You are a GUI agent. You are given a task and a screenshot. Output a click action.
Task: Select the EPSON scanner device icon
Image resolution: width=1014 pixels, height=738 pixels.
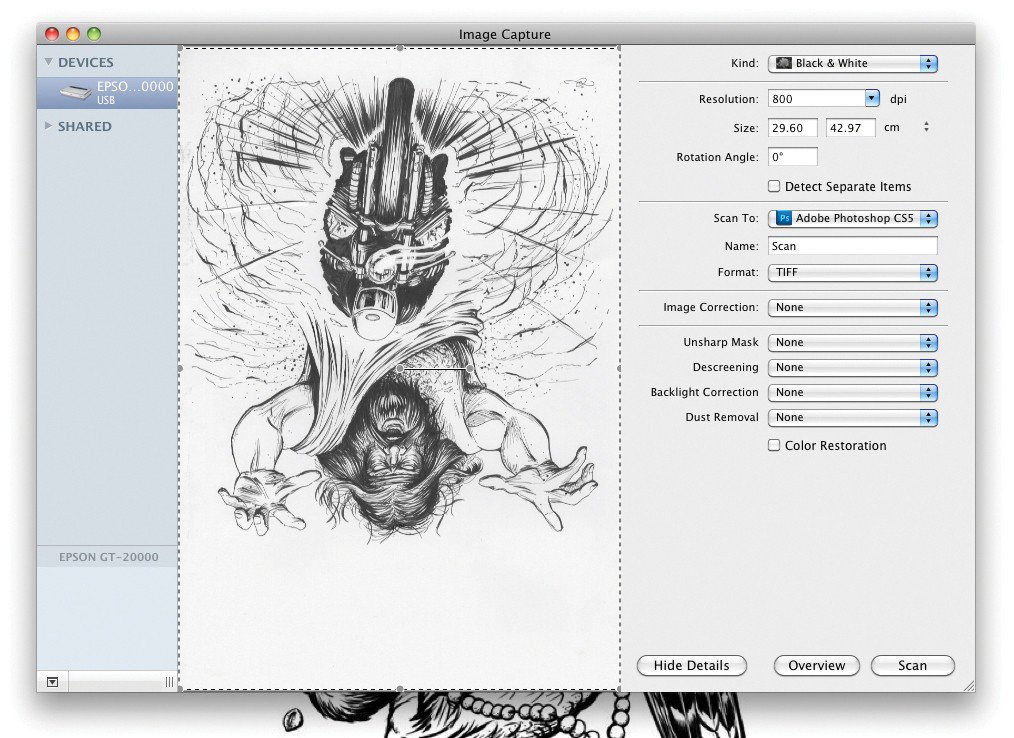point(76,92)
